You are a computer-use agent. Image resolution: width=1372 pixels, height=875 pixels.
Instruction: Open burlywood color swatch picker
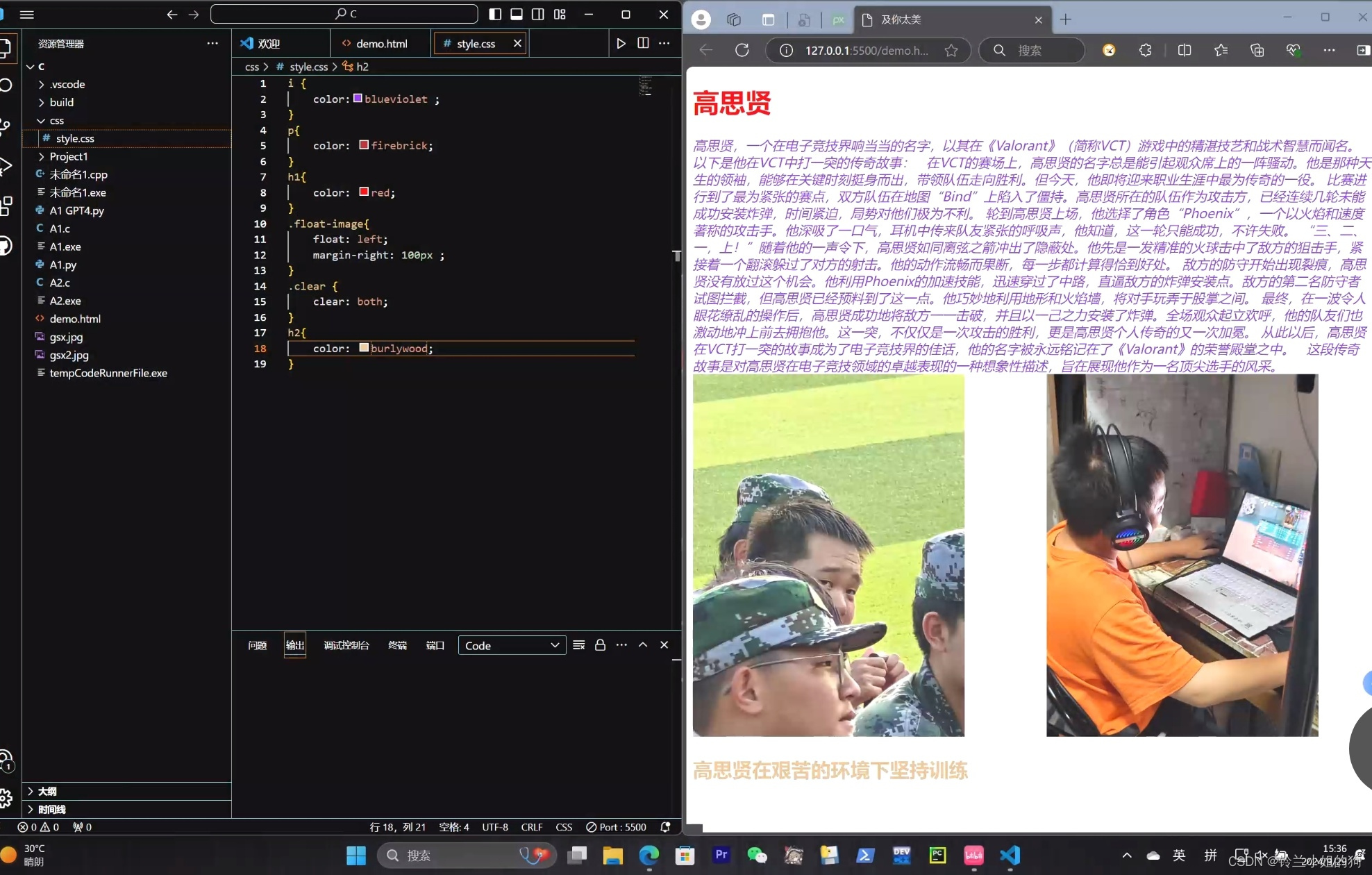(x=364, y=347)
